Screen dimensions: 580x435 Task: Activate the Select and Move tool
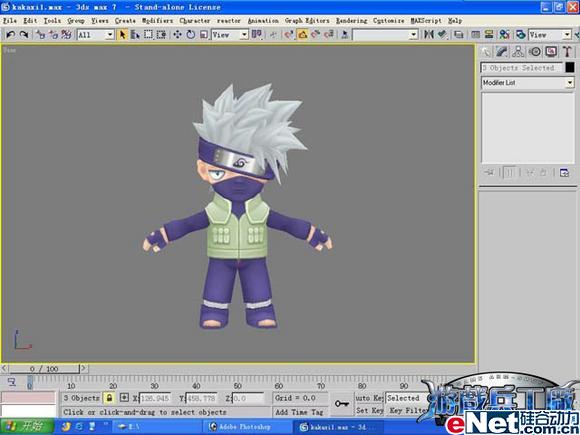point(177,35)
